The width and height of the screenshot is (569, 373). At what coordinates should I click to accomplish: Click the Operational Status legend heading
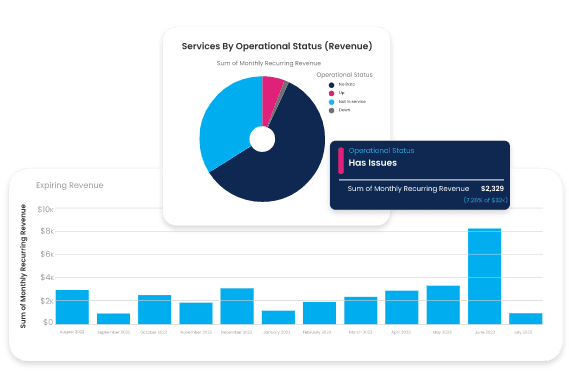tap(344, 75)
